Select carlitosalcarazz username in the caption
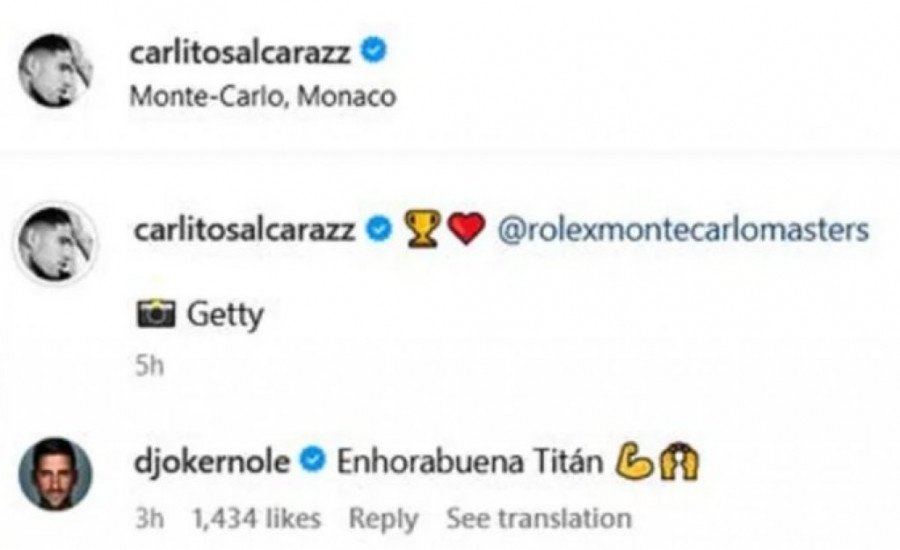This screenshot has width=900, height=550. [x=240, y=229]
